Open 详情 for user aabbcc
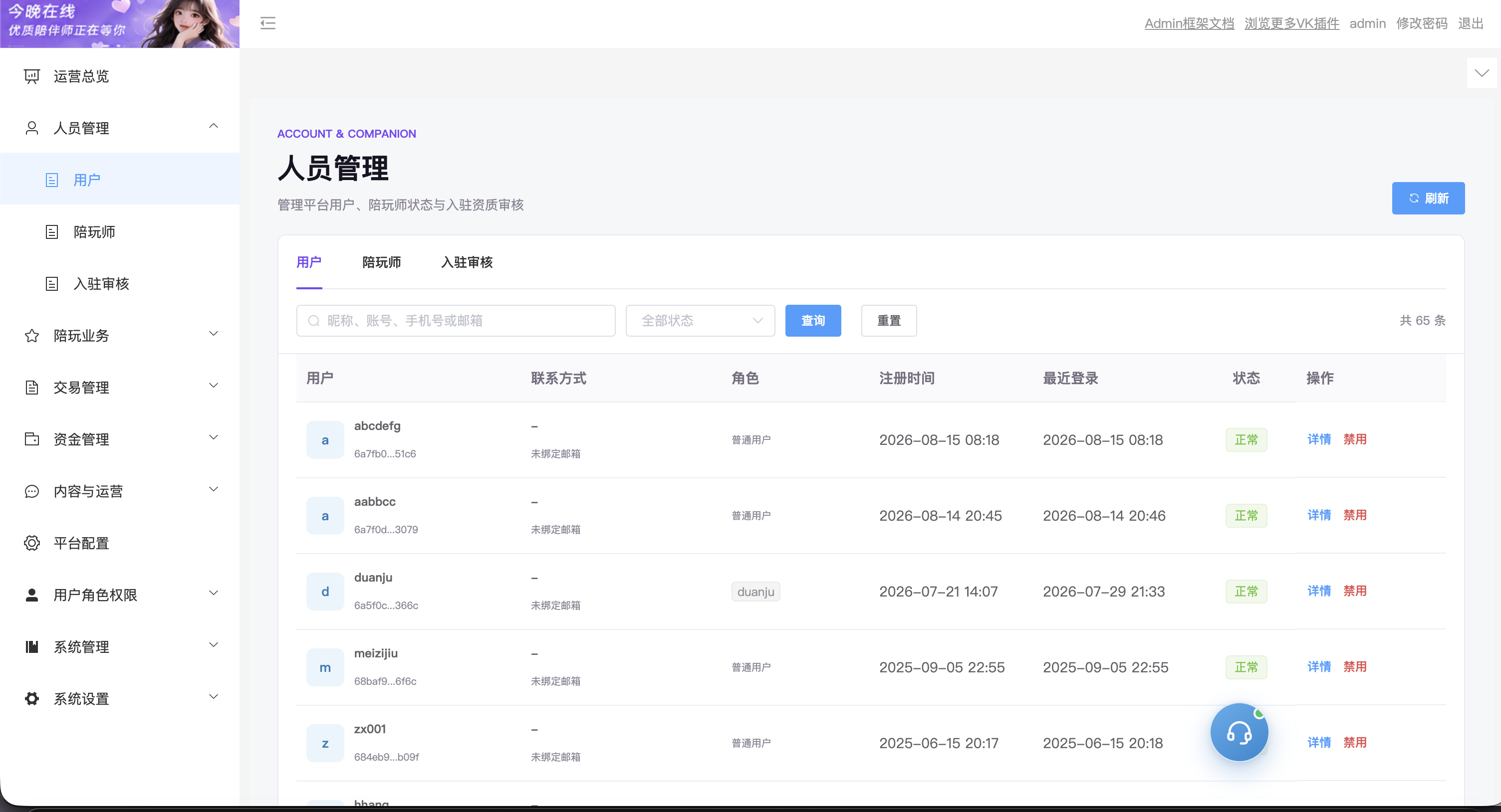Image resolution: width=1501 pixels, height=812 pixels. pyautogui.click(x=1319, y=515)
